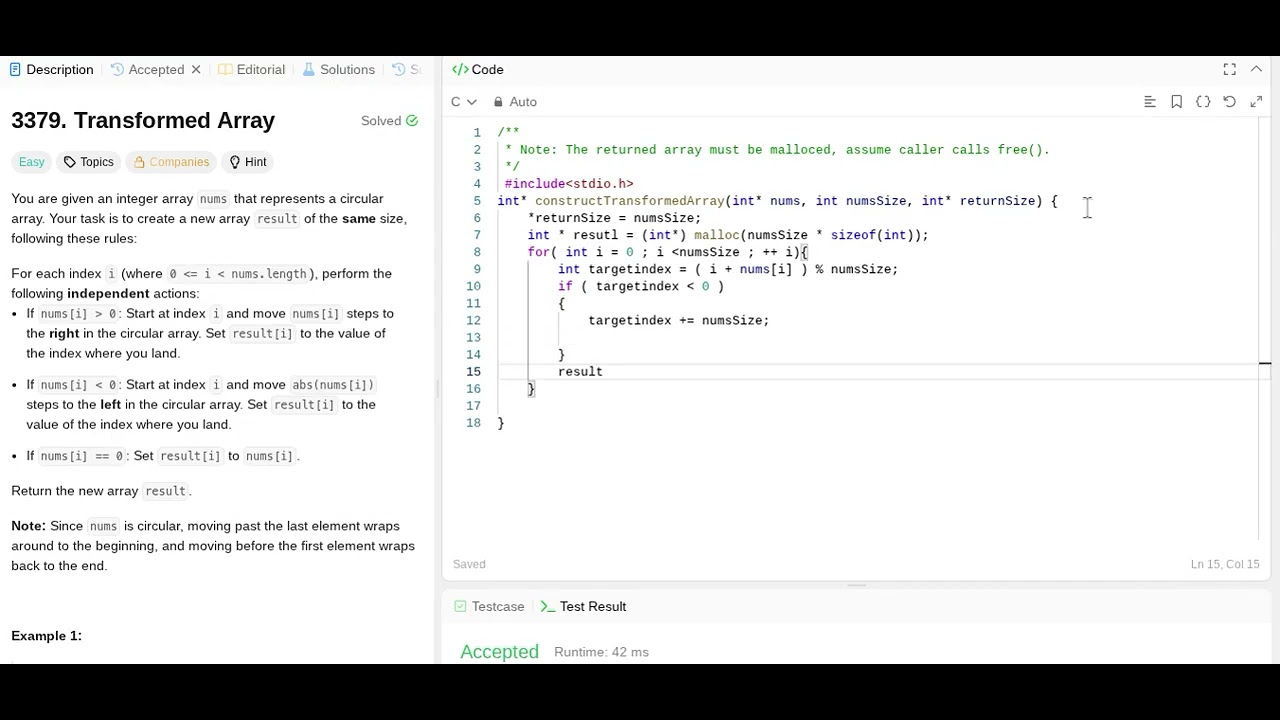Image resolution: width=1280 pixels, height=720 pixels.
Task: Open the Solutions tab
Action: pos(338,69)
